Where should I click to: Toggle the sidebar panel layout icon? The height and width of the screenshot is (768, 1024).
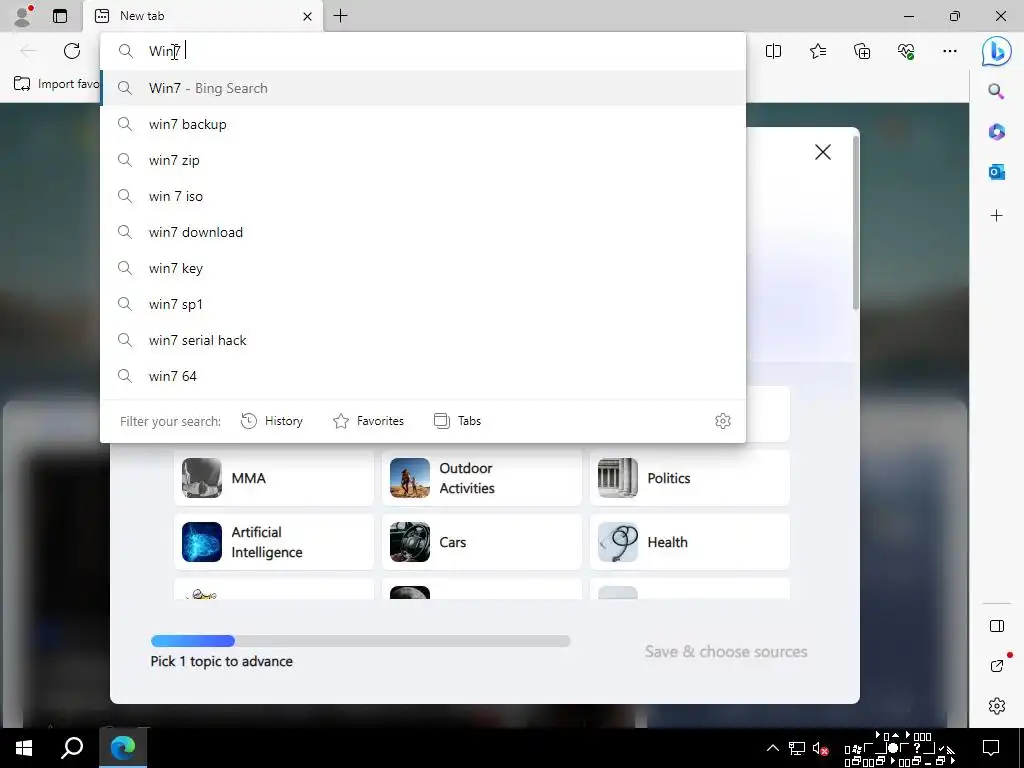pos(997,626)
